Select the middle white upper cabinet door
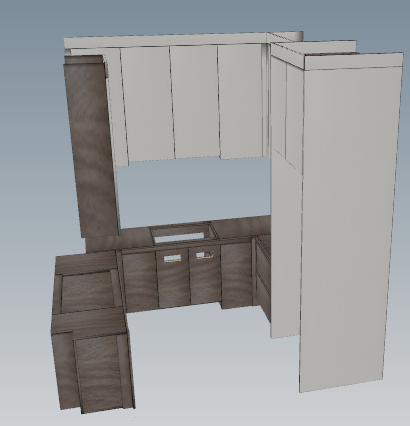Screen dimensions: 410x426 pos(195,102)
